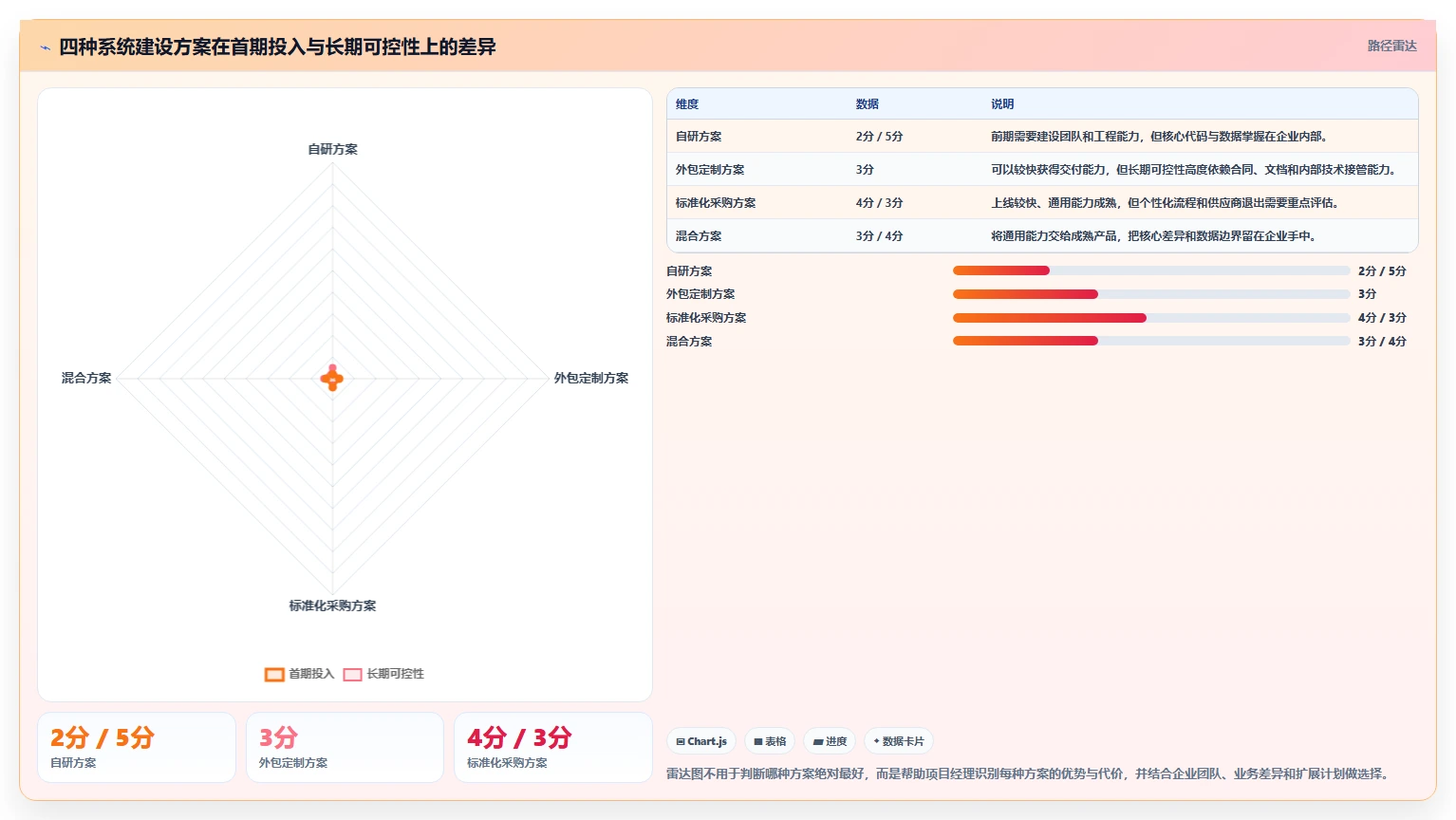Click the 2分 / 5分 table cell
The width and height of the screenshot is (1456, 820).
click(879, 137)
